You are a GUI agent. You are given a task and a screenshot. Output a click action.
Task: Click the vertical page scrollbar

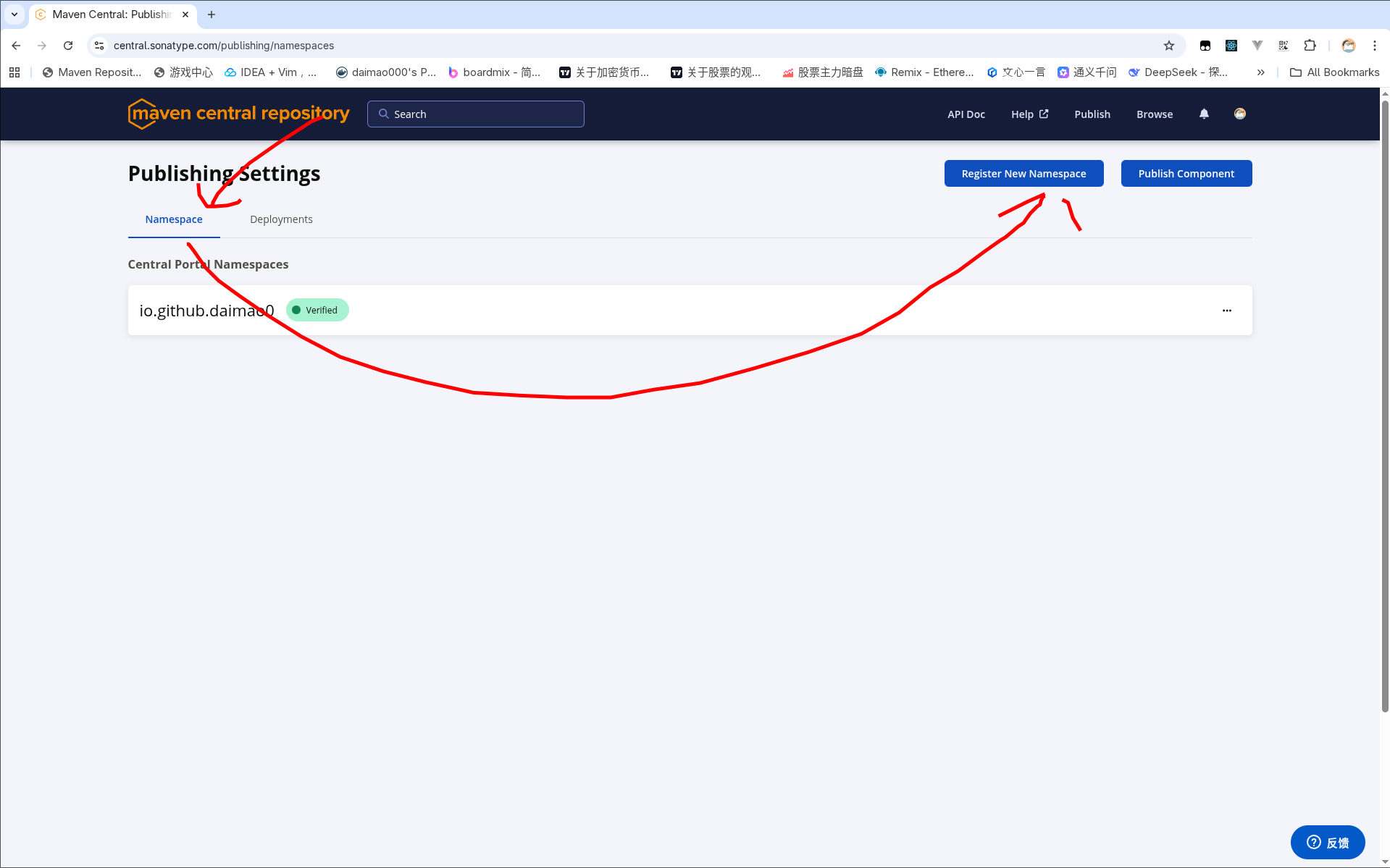[1385, 405]
